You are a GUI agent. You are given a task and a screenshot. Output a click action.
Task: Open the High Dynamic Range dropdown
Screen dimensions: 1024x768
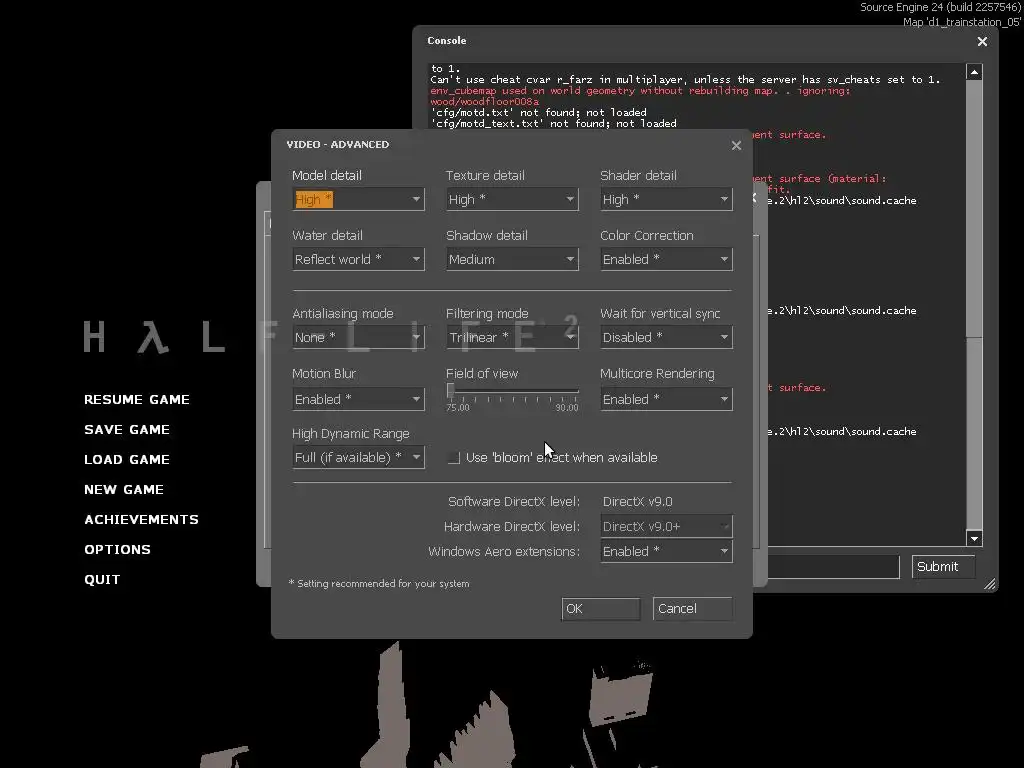pyautogui.click(x=358, y=457)
